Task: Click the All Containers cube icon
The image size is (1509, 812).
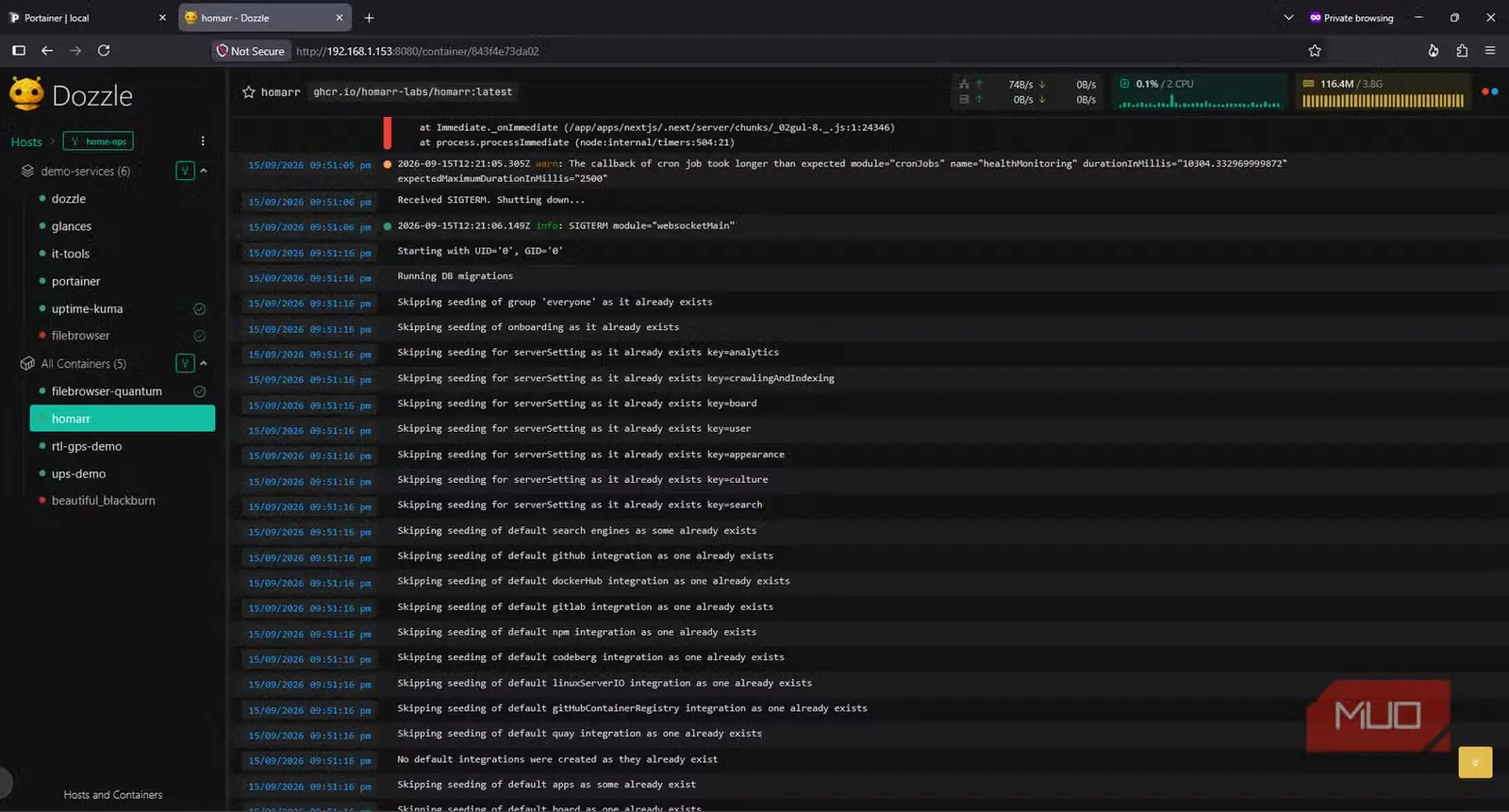Action: coord(27,363)
